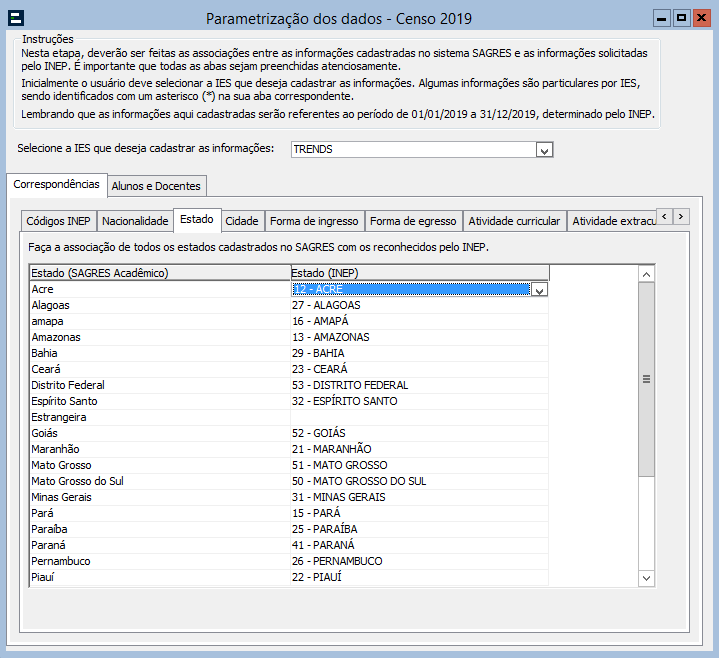Click the scroll up arrow of the state list
This screenshot has height=658, width=719.
[x=645, y=273]
